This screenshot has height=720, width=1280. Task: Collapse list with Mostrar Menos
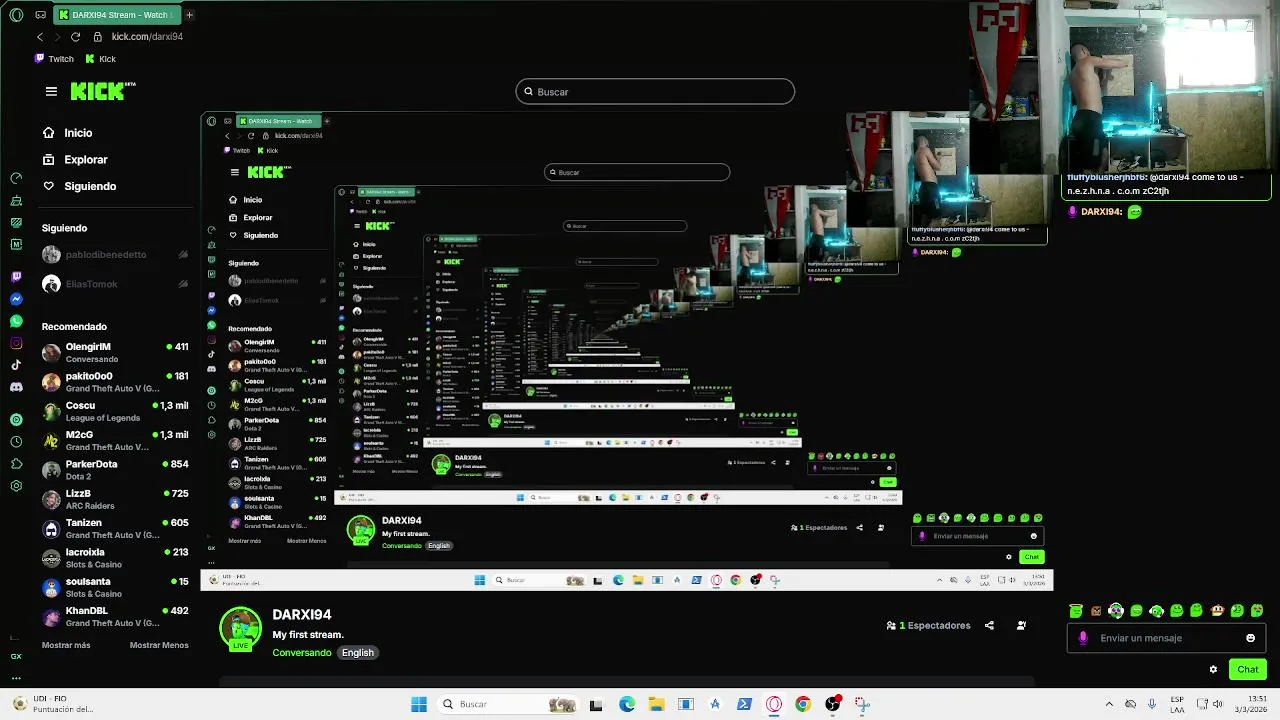coord(159,645)
